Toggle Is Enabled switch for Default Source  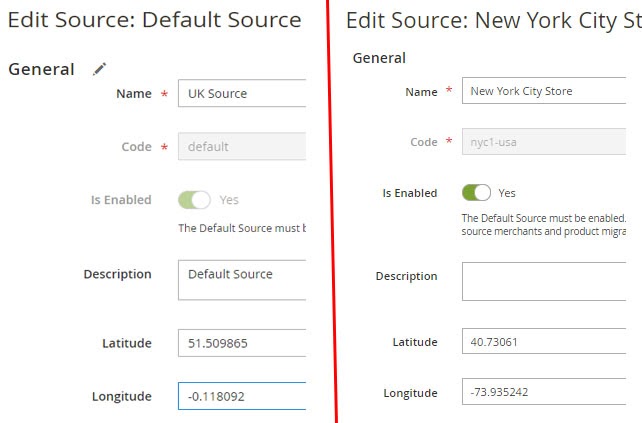pyautogui.click(x=194, y=200)
